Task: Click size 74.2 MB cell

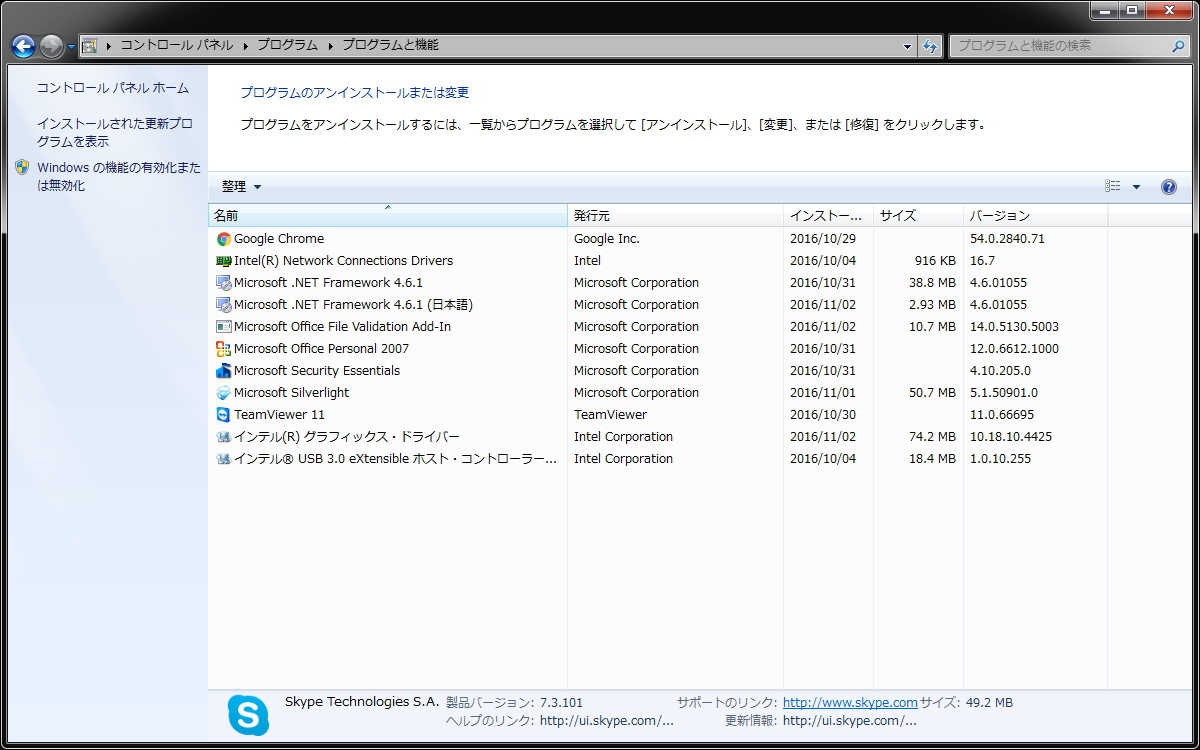Action: (x=932, y=437)
